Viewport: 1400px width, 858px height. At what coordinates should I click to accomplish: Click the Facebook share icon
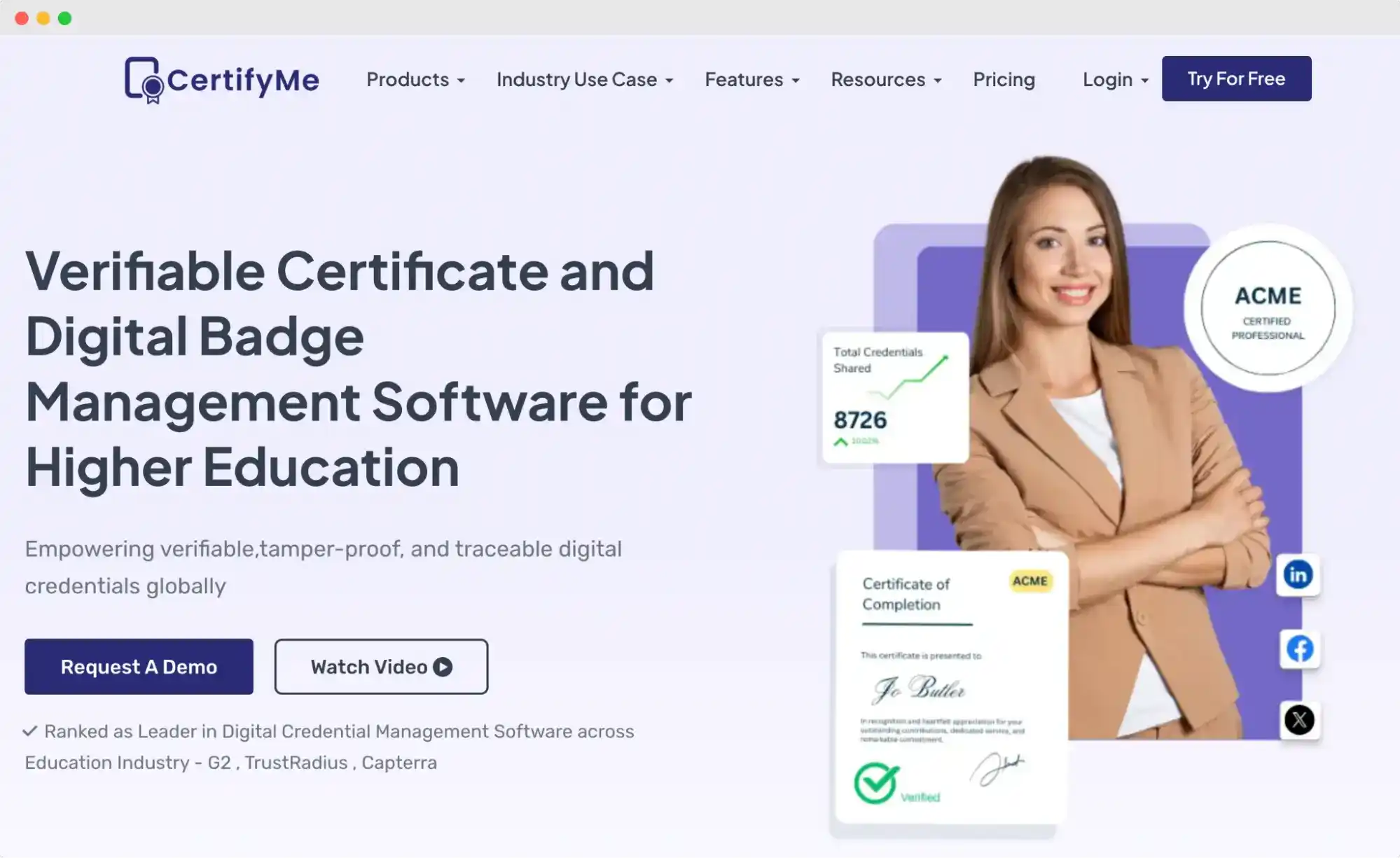(x=1300, y=649)
